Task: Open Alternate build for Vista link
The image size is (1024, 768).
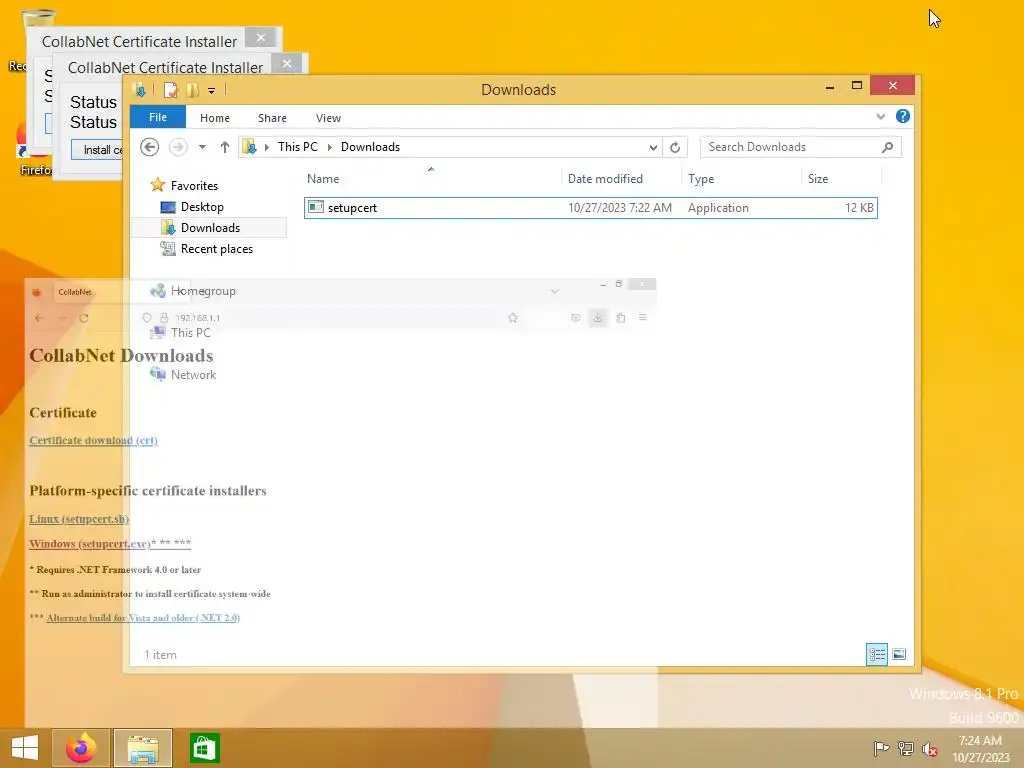Action: (x=143, y=618)
